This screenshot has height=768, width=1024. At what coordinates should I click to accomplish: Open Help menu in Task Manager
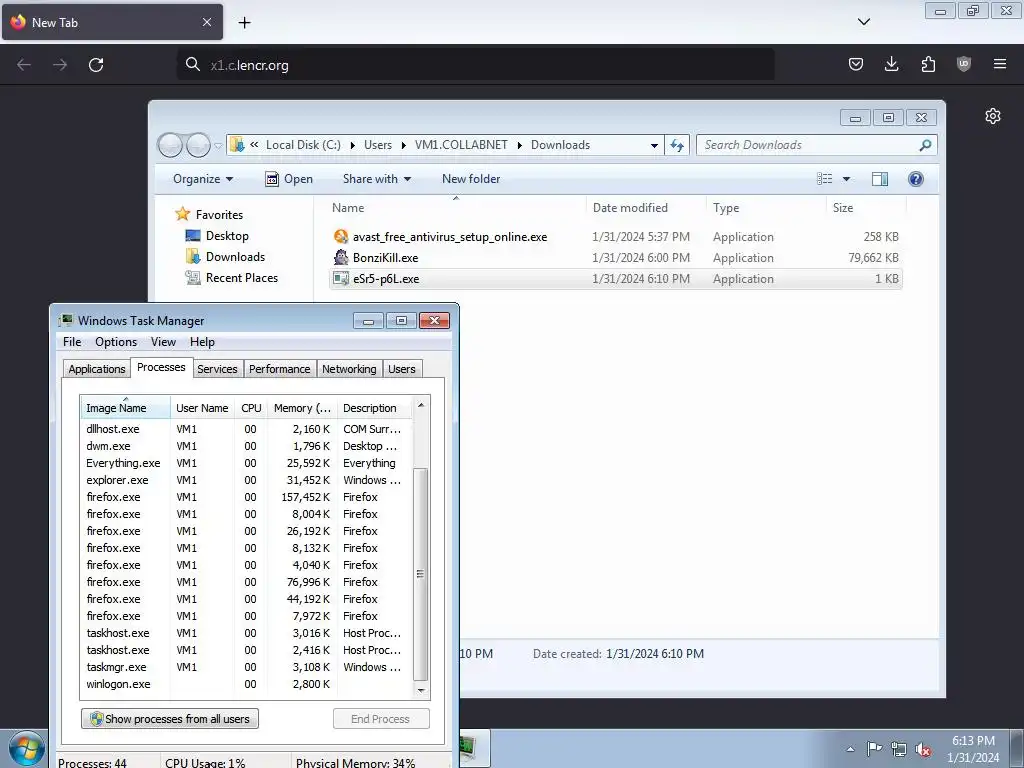tap(202, 342)
